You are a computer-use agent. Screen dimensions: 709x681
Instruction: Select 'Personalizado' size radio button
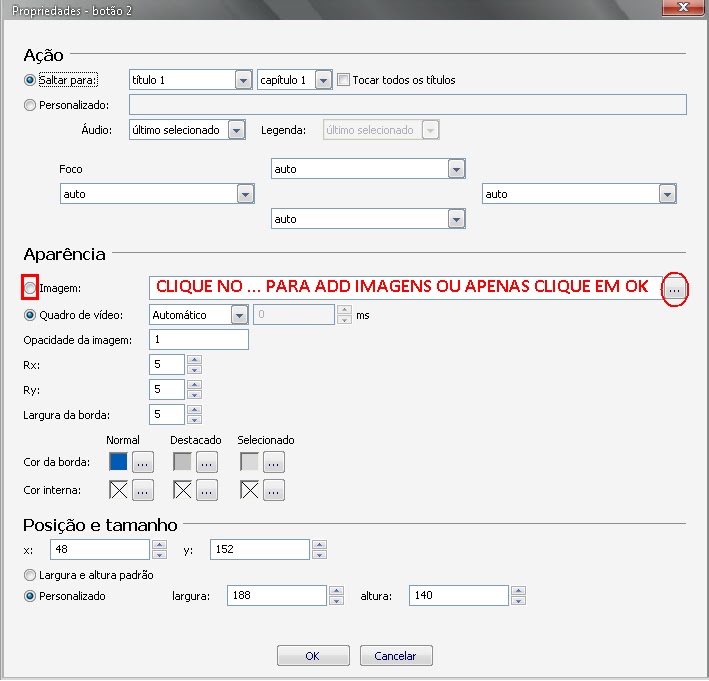pyautogui.click(x=29, y=596)
